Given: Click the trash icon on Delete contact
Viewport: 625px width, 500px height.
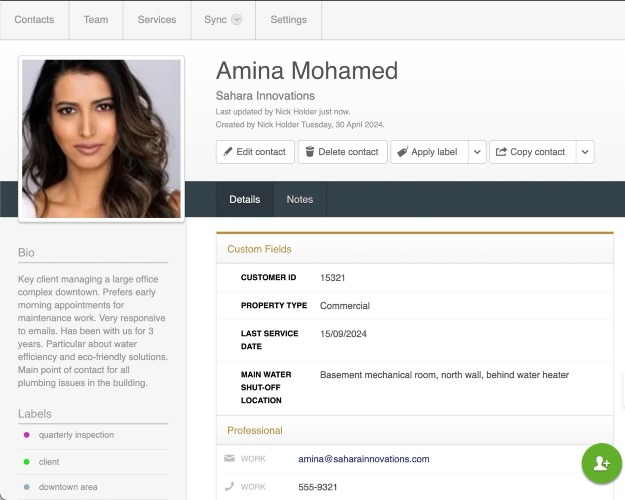Looking at the screenshot, I should pyautogui.click(x=310, y=152).
